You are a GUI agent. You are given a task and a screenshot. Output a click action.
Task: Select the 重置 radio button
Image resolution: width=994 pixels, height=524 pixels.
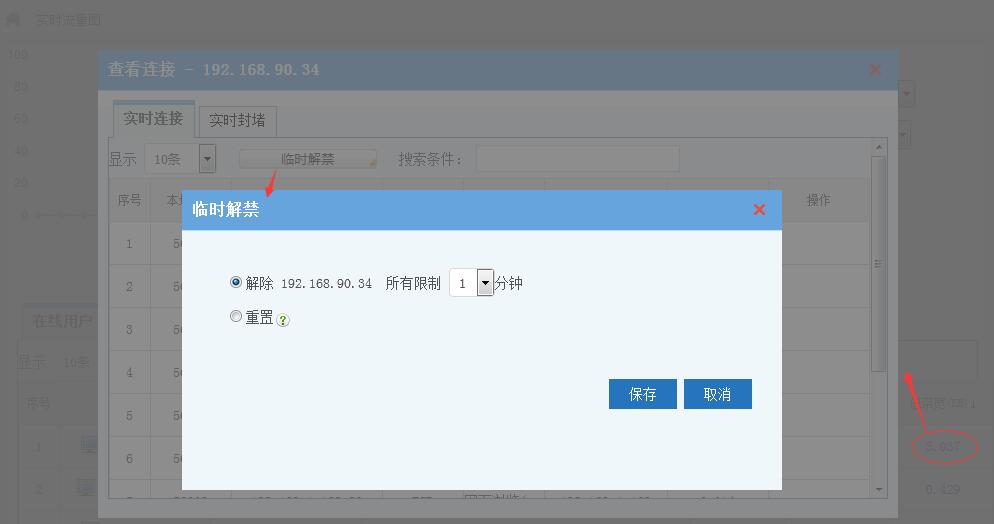(x=236, y=316)
